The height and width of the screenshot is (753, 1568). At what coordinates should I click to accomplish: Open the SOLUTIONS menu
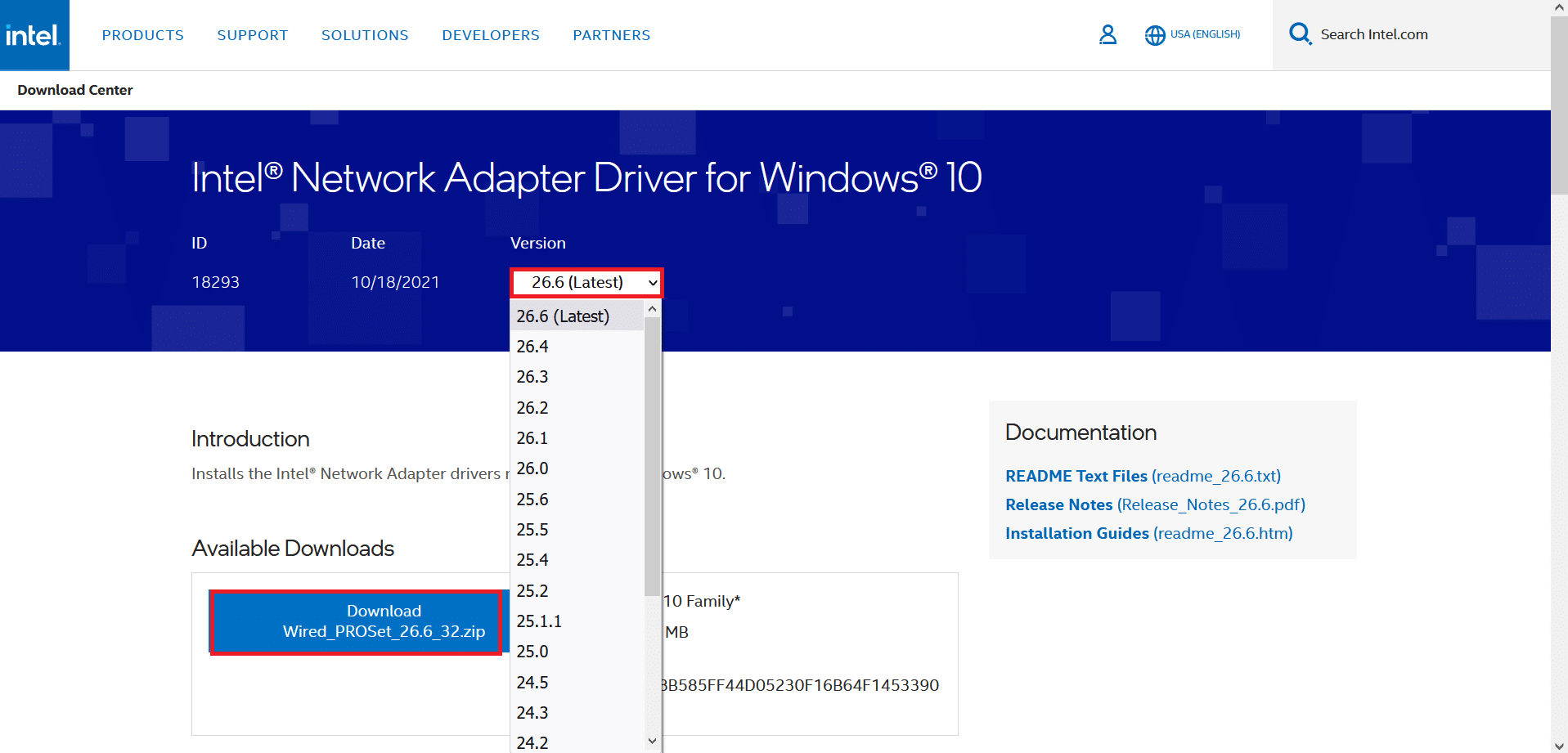pos(365,34)
